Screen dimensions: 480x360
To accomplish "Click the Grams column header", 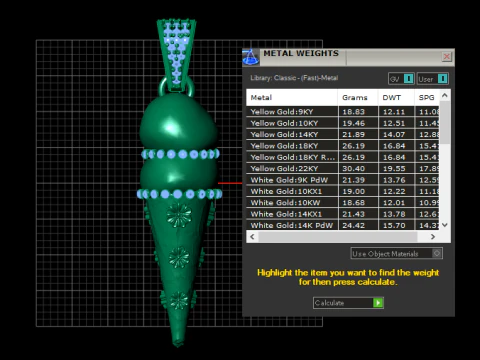I will tap(358, 98).
